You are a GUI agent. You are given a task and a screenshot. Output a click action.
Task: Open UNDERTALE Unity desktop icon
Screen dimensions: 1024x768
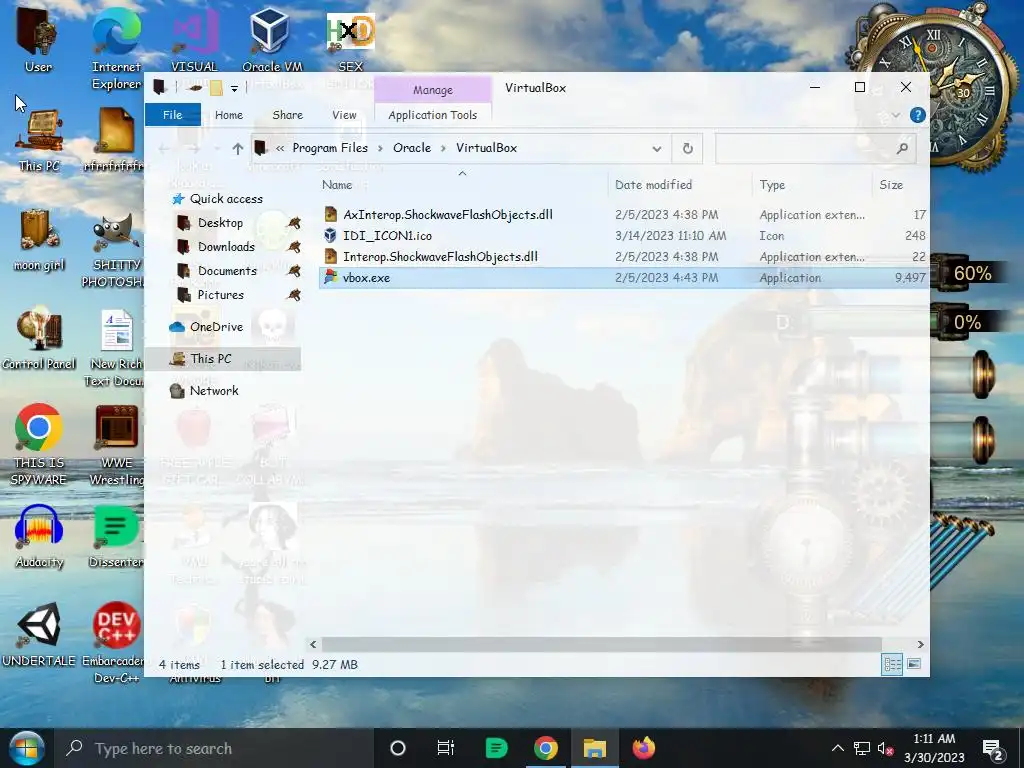click(x=39, y=636)
